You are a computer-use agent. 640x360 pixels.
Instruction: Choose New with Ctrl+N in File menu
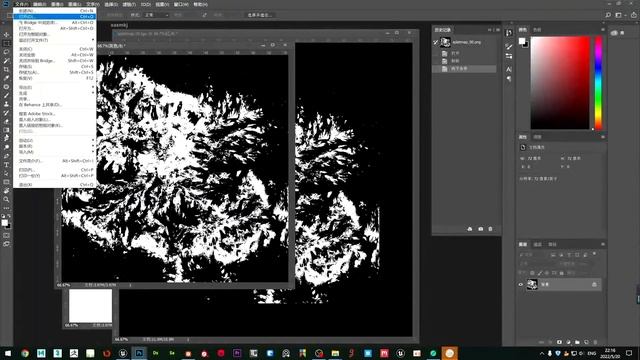tap(54, 11)
